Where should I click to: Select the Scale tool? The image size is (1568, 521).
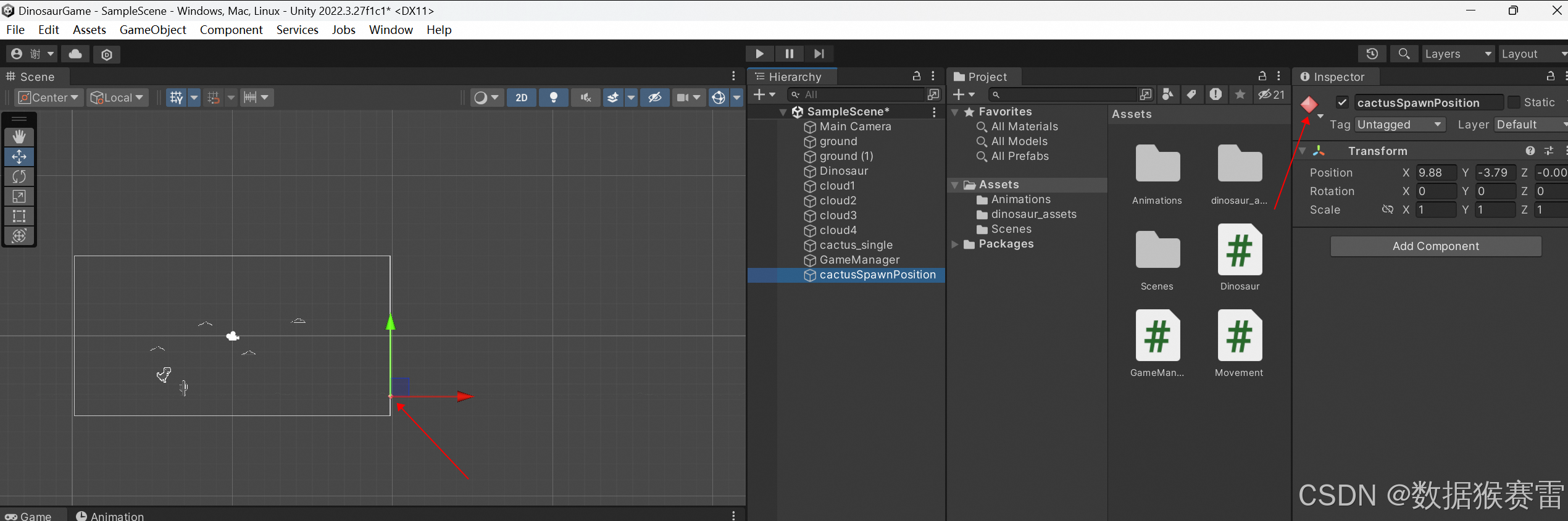point(19,196)
